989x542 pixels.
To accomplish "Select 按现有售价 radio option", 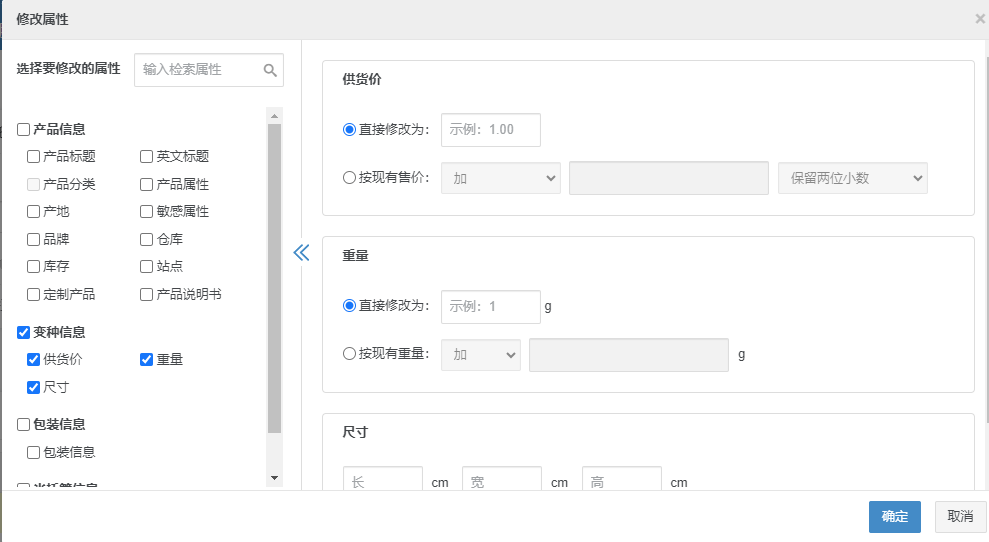I will [349, 178].
